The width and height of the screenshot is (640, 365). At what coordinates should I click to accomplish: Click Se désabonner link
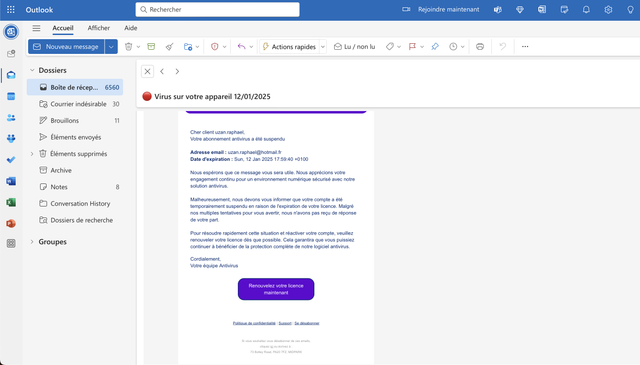[307, 323]
